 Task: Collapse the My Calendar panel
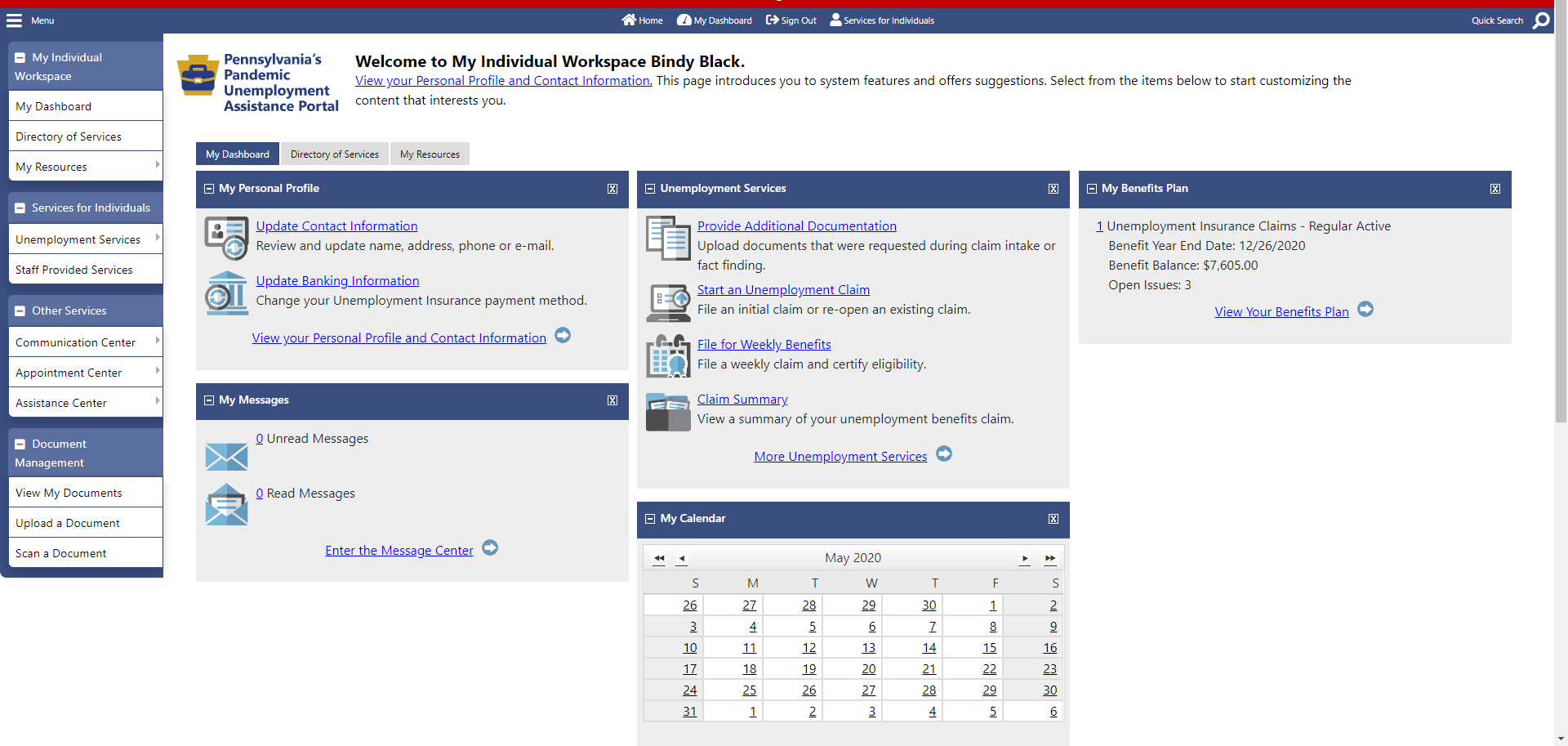click(650, 519)
